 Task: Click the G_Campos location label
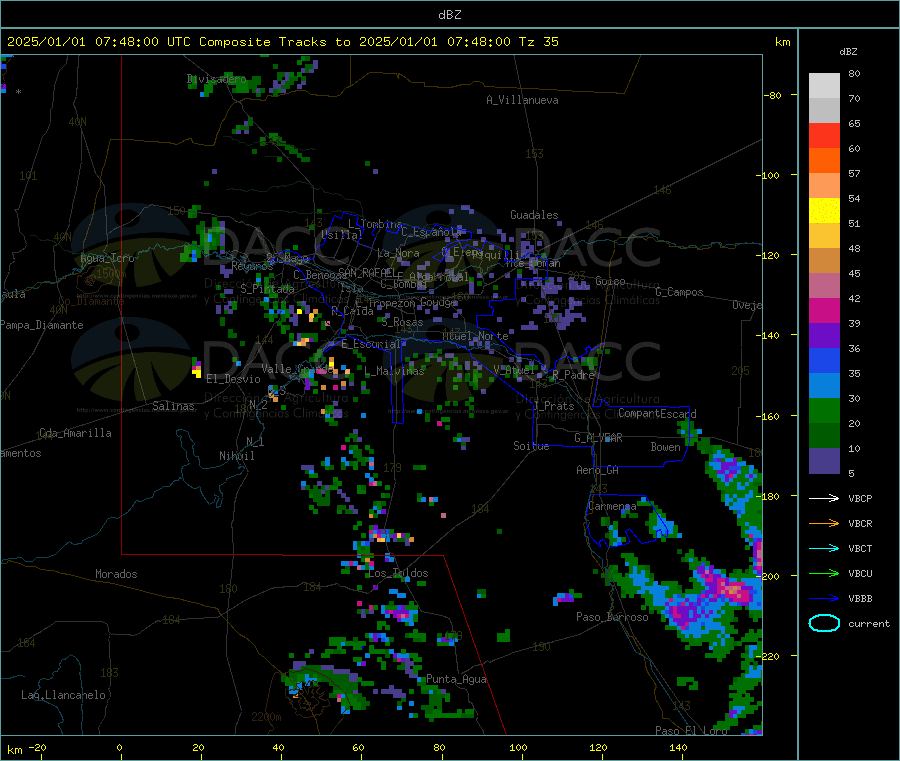(x=679, y=292)
